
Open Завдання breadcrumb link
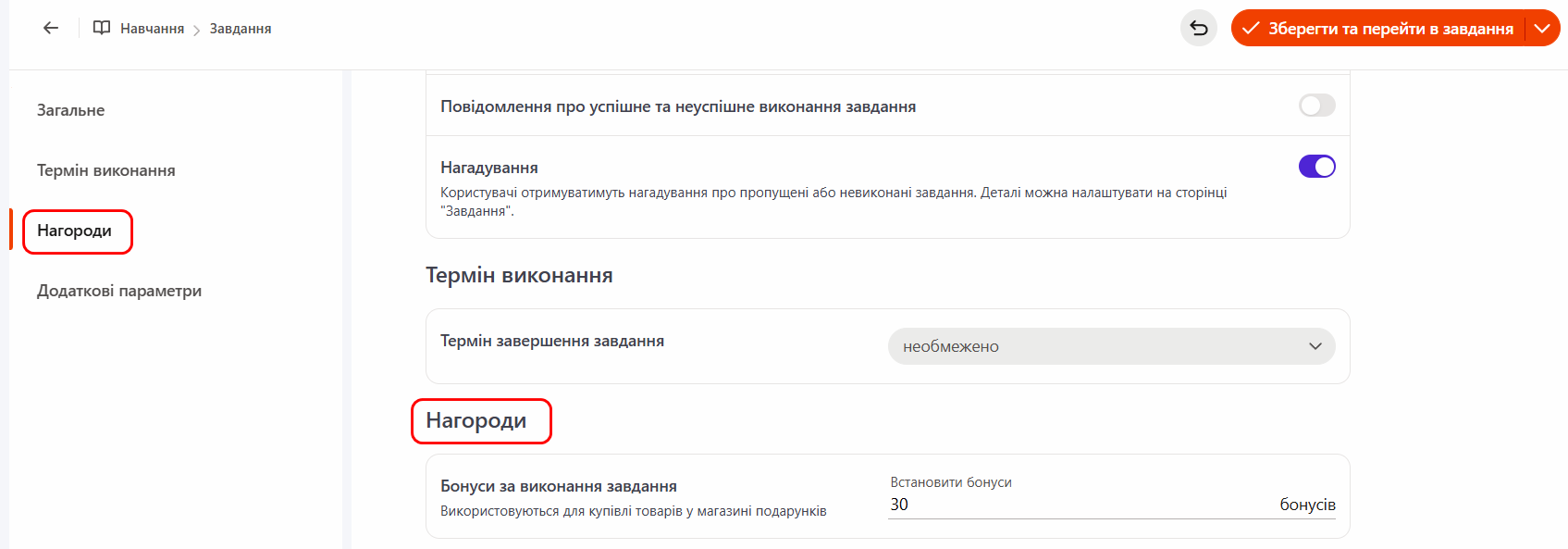point(241,29)
